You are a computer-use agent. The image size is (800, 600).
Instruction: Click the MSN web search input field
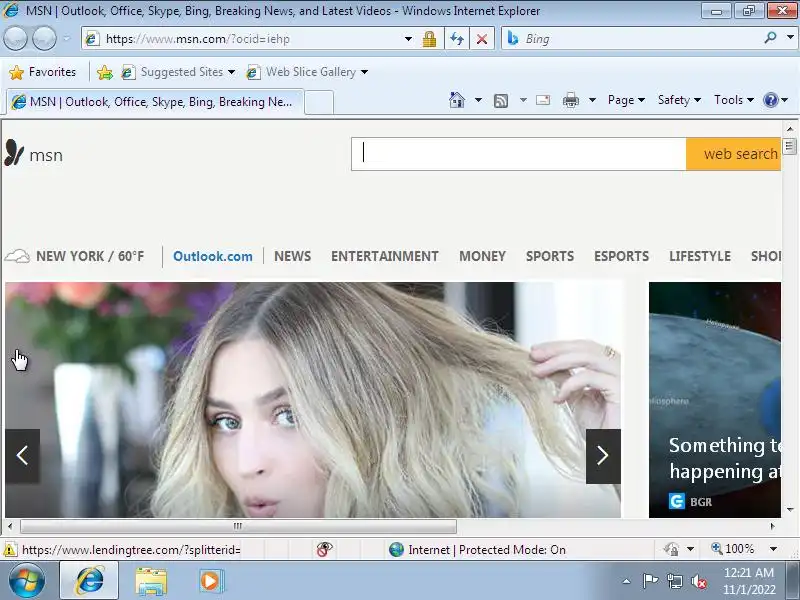(x=518, y=154)
